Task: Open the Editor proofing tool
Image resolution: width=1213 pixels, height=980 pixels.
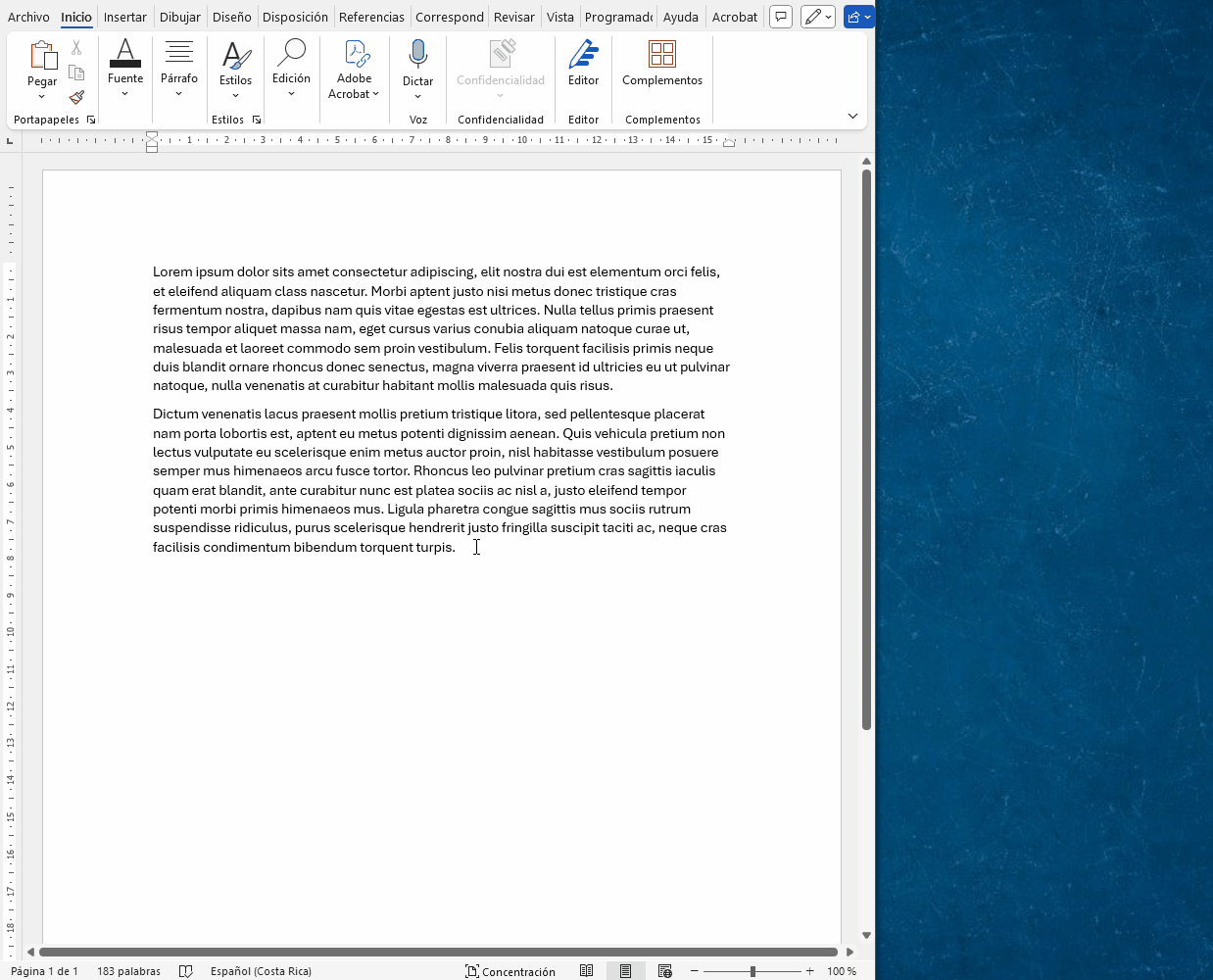Action: (x=583, y=63)
